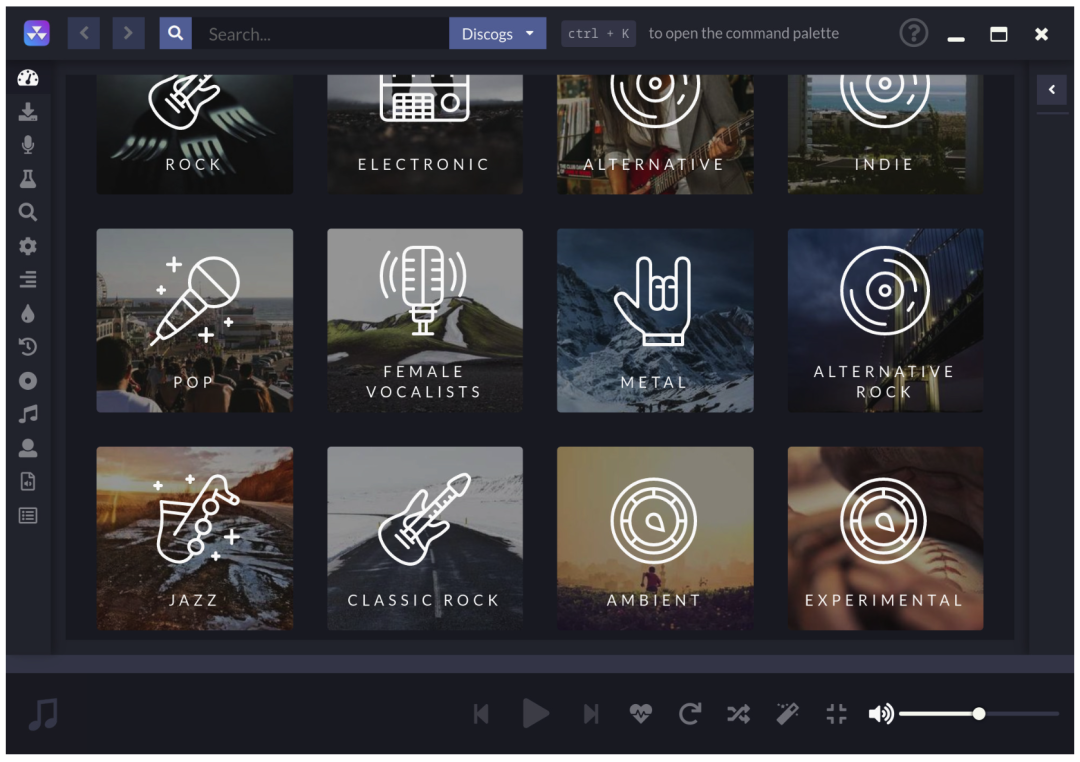Open the dashboard from the sidebar gauge icon

click(x=28, y=78)
